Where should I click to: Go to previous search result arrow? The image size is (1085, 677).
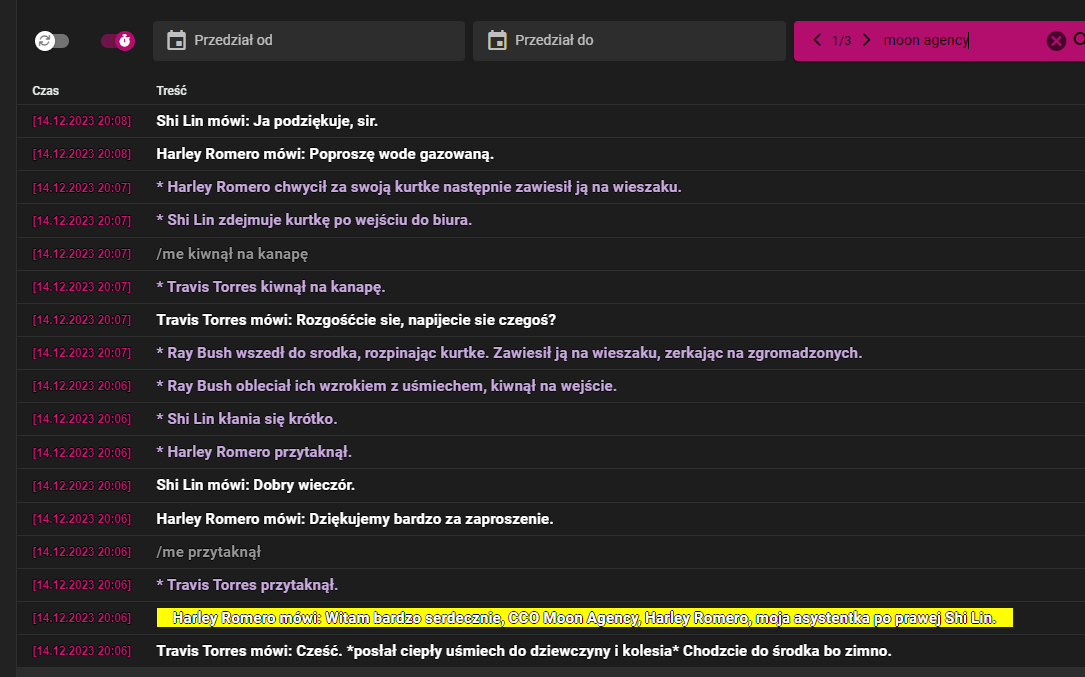click(817, 40)
